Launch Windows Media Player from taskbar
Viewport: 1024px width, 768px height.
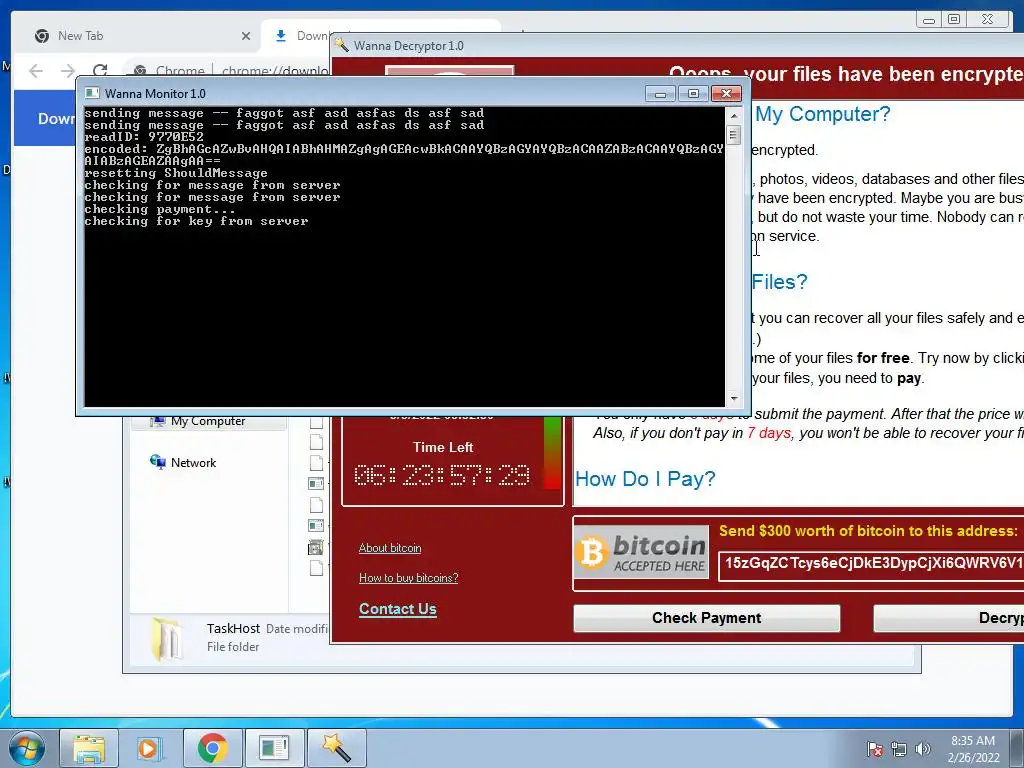pos(148,748)
